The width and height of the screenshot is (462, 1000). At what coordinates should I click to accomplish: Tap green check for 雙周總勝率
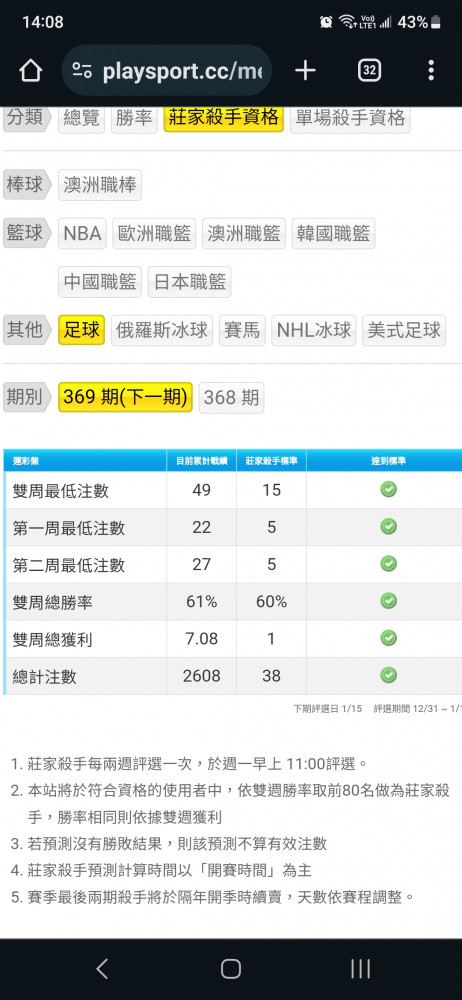pyautogui.click(x=388, y=601)
